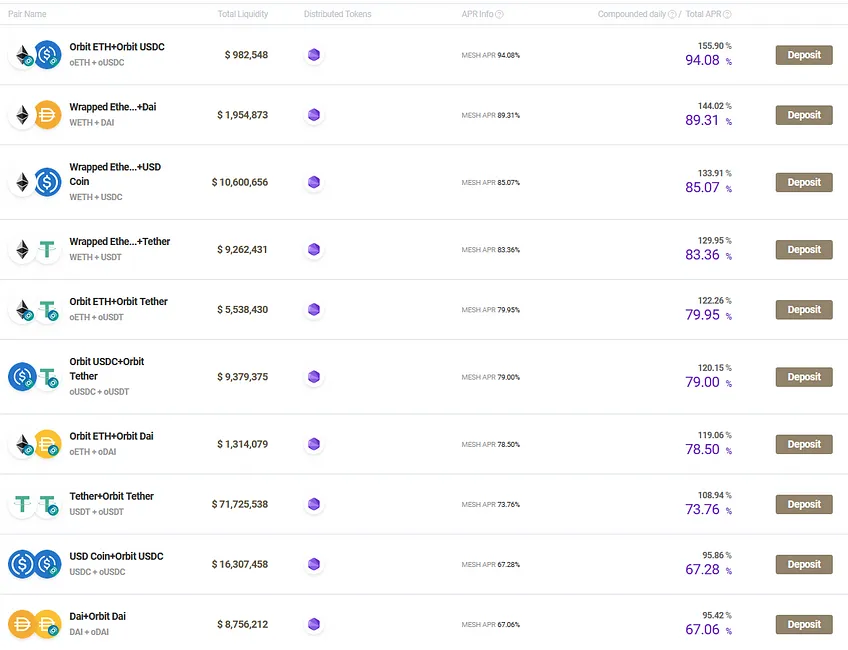The height and width of the screenshot is (650, 848).
Task: Click the 85.07 % total APR value
Action: tap(708, 188)
